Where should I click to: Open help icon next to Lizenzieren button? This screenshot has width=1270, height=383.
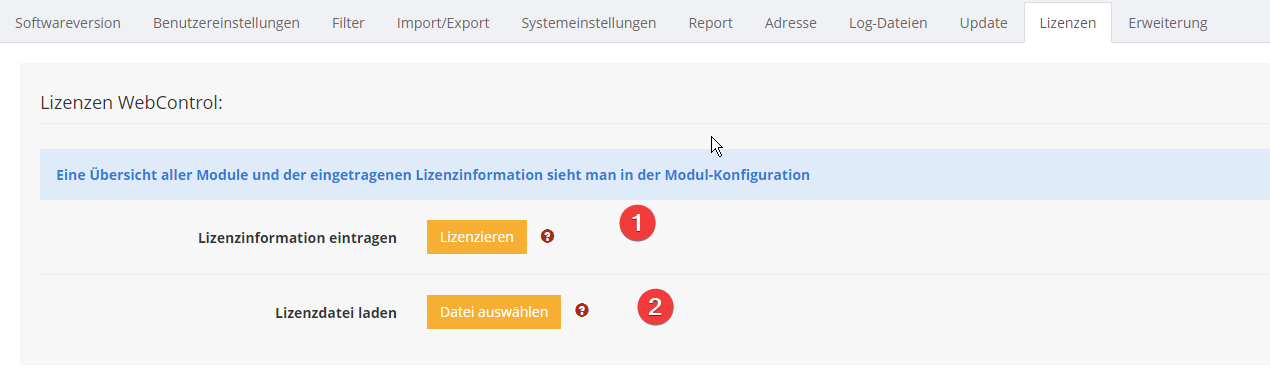tap(547, 237)
